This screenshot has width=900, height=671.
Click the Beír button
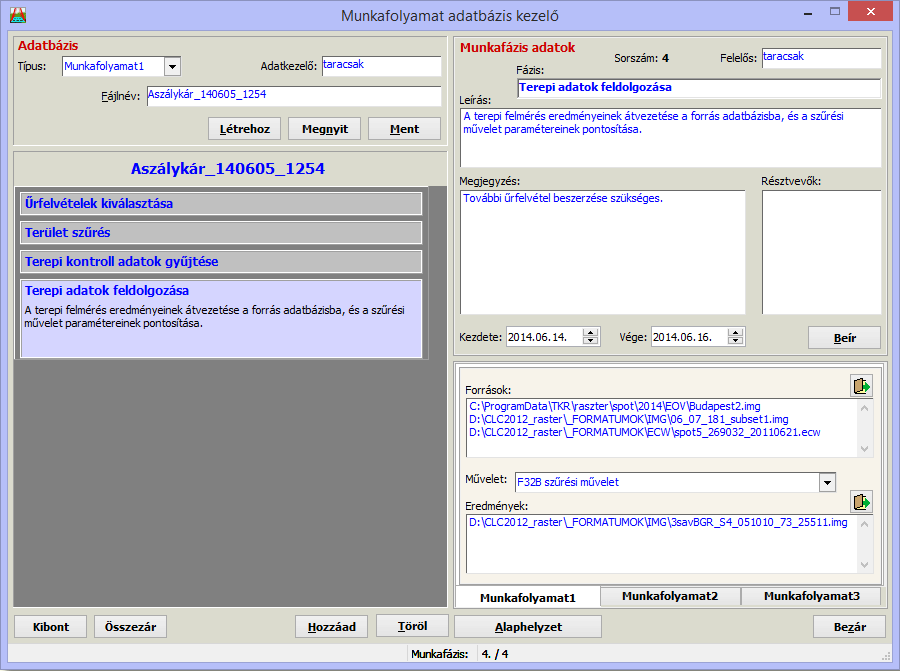(844, 338)
